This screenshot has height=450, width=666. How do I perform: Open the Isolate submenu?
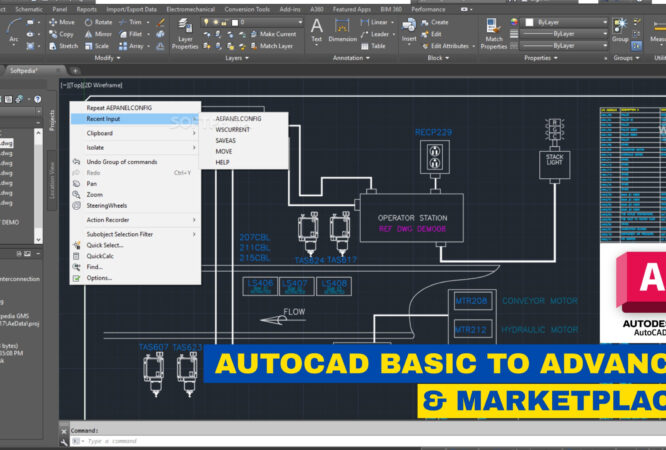point(135,147)
